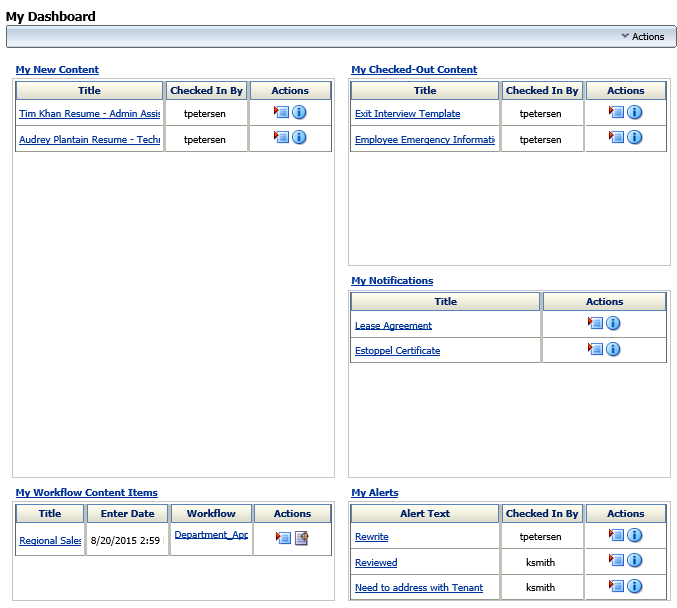View content info for Reviewed alert

click(634, 560)
